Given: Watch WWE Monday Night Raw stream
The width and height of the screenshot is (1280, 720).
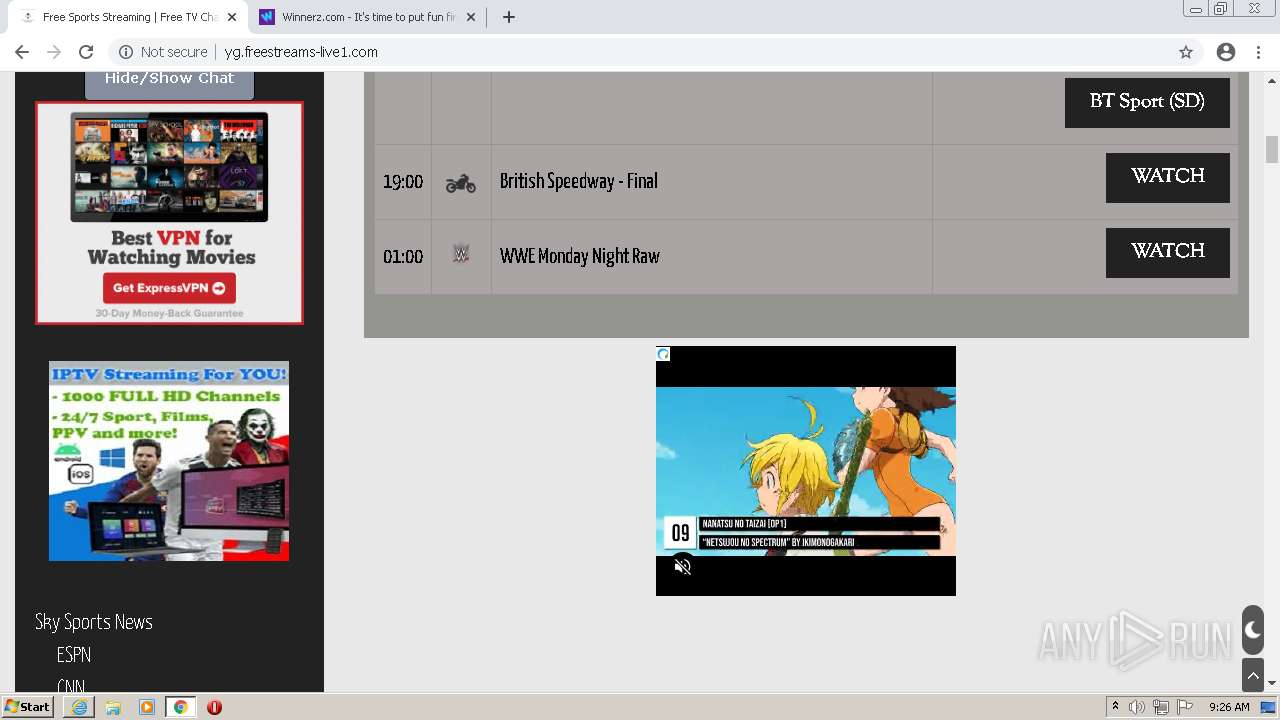Looking at the screenshot, I should (1168, 252).
